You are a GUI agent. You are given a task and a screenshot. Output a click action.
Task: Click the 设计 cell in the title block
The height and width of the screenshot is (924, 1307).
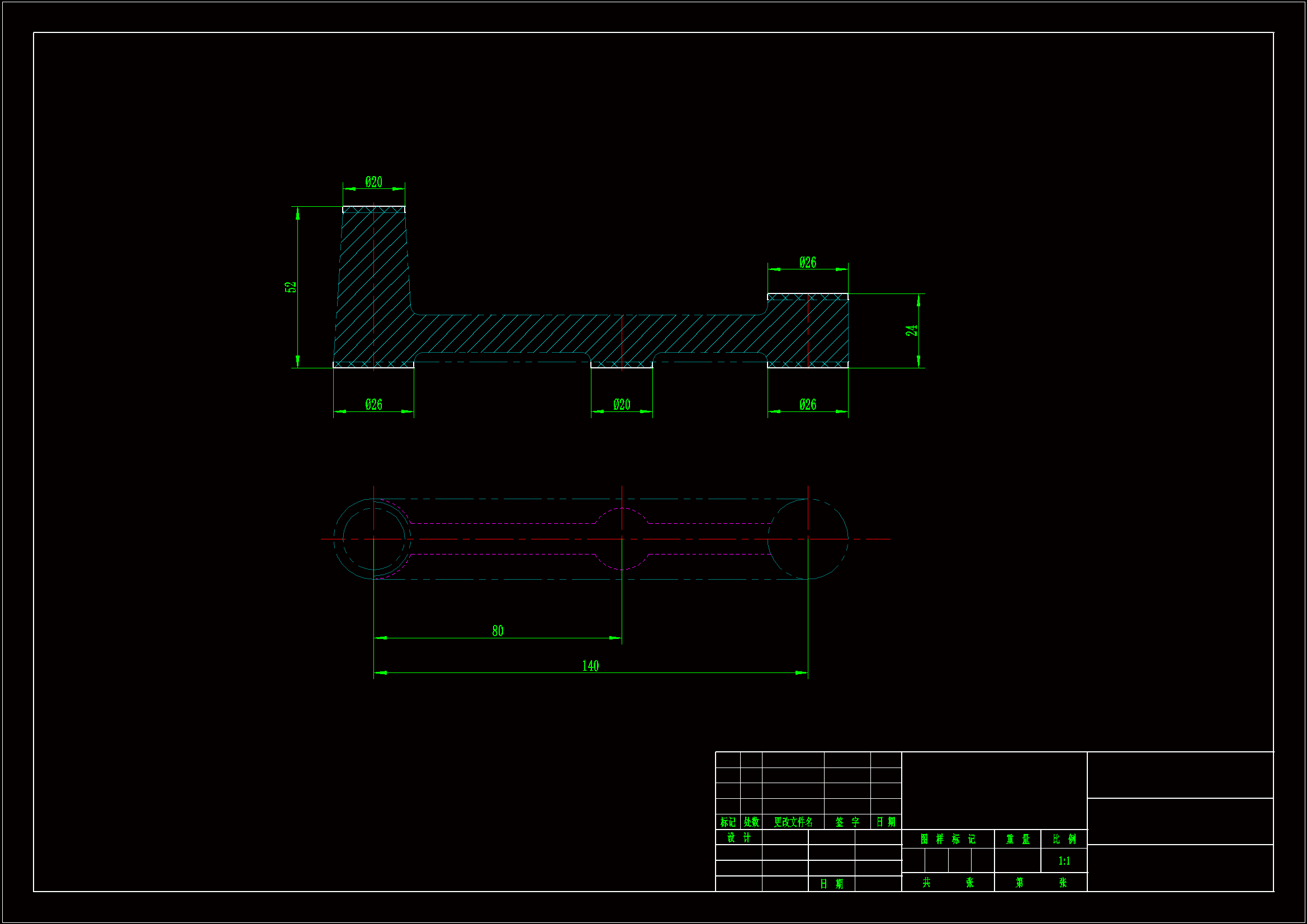tap(739, 837)
